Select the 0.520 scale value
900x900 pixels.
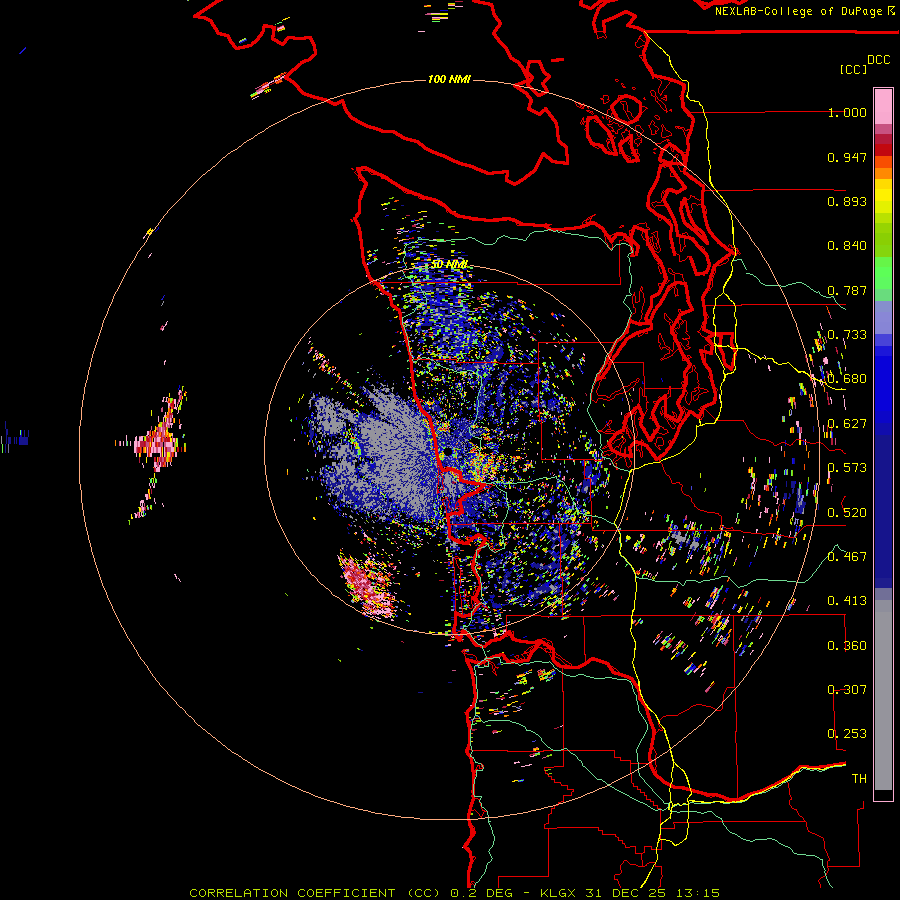click(x=847, y=513)
